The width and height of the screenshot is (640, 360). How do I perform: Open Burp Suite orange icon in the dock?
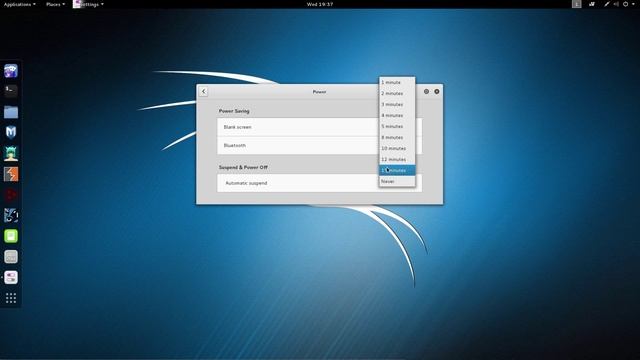point(11,174)
